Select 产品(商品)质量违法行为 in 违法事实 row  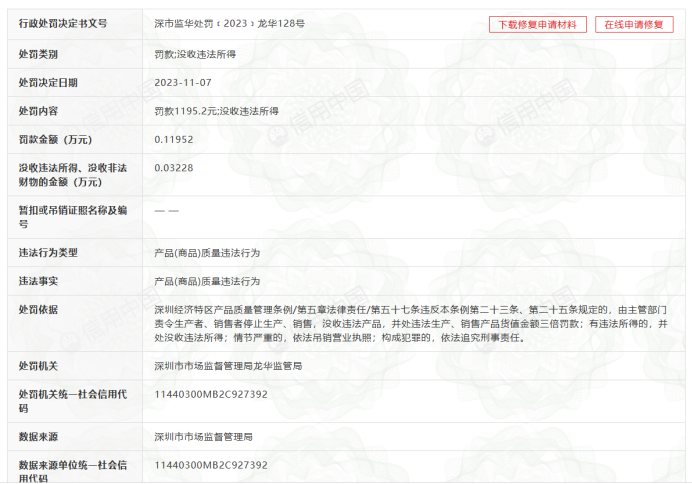(x=207, y=281)
